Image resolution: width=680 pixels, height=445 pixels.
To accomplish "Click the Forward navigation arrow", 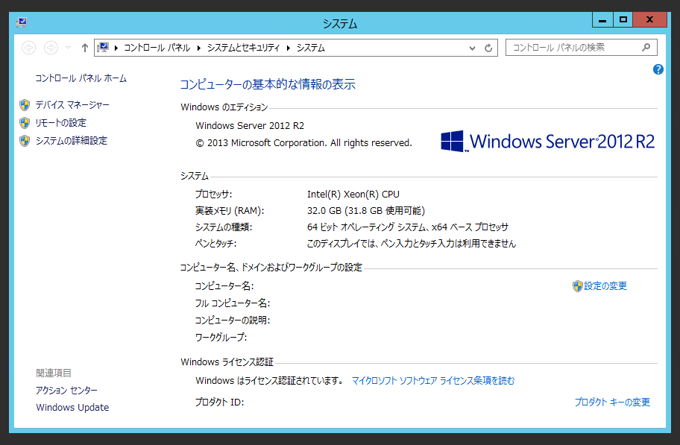I will pos(51,48).
